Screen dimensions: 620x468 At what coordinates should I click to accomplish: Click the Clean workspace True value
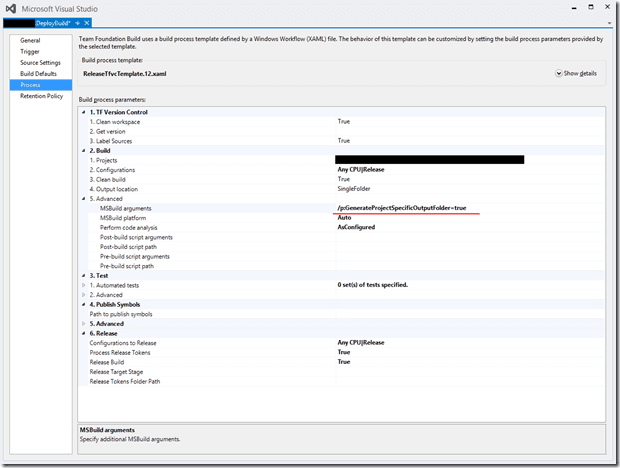tap(344, 121)
